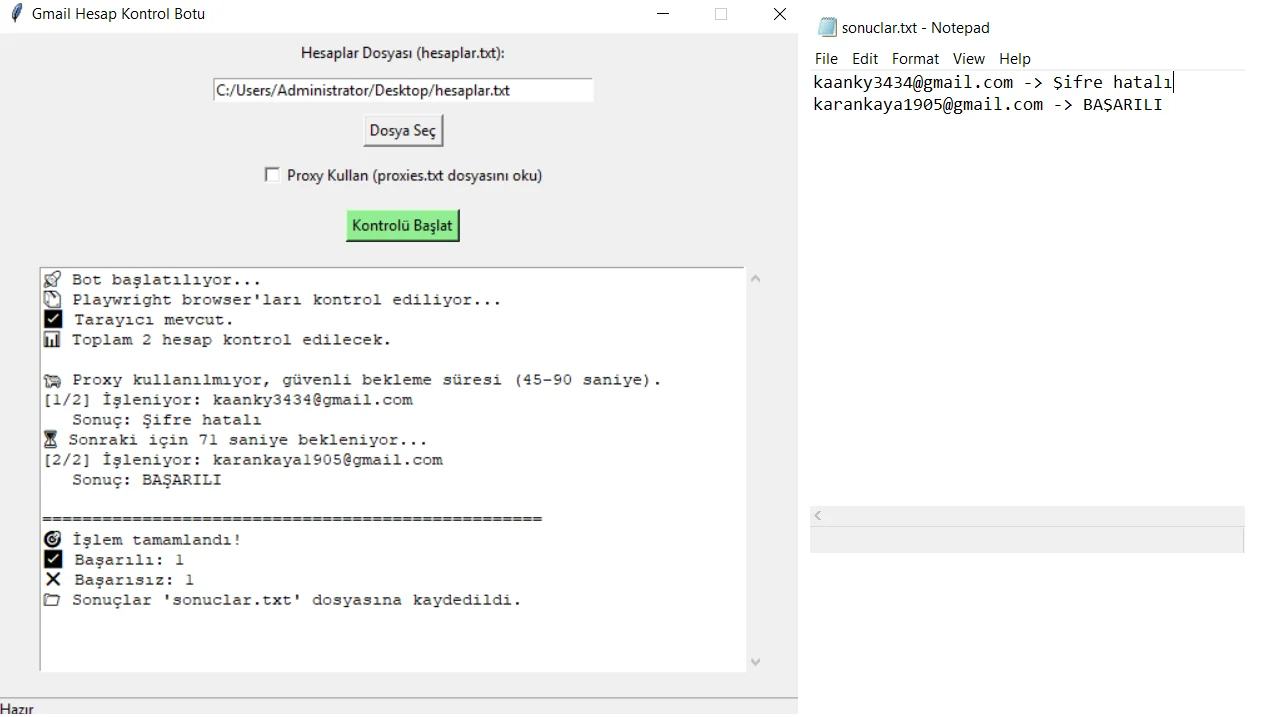Enable the Proxy Kullan checkbox
Image resolution: width=1261 pixels, height=717 pixels.
pos(272,175)
